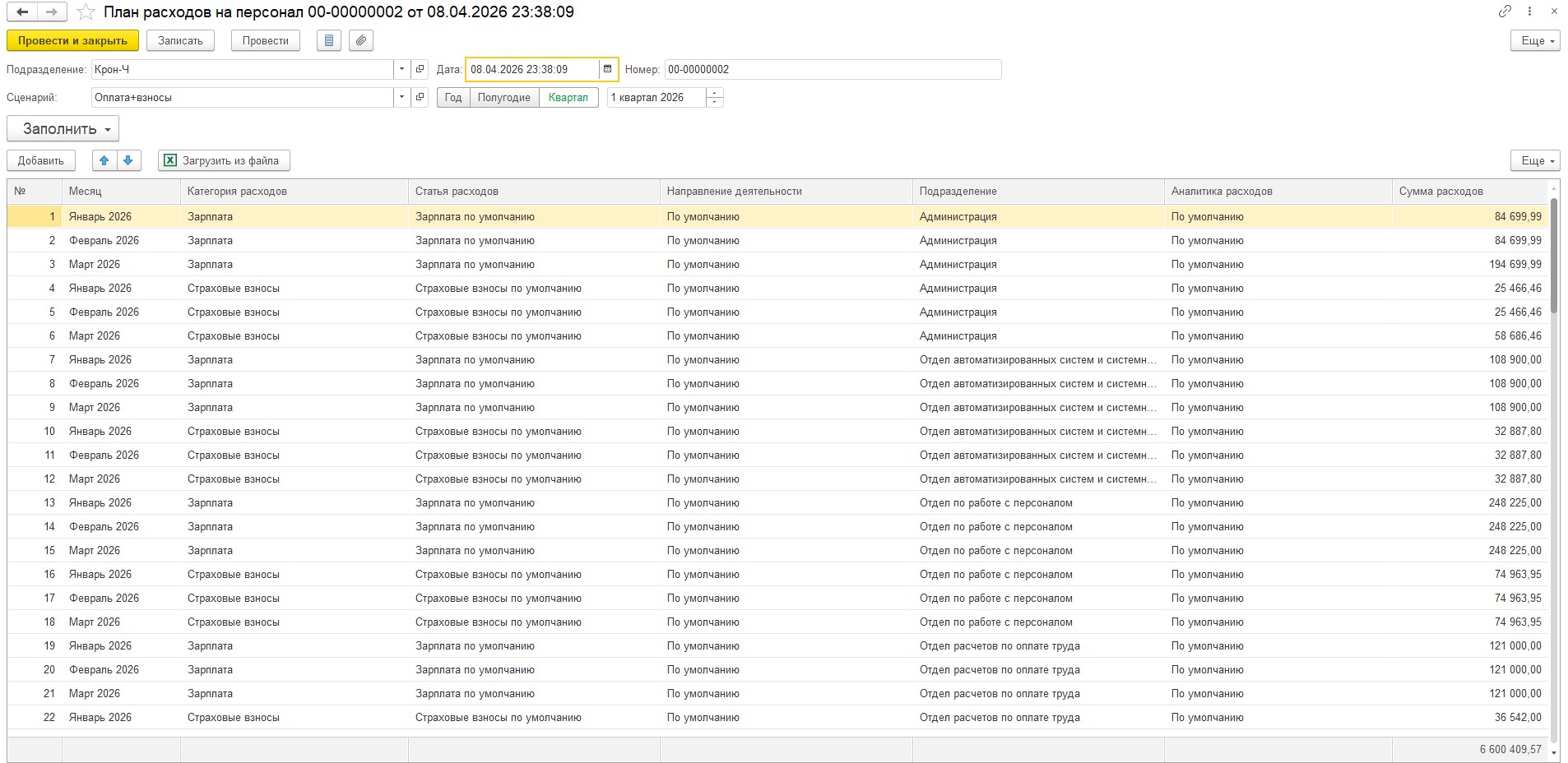The image size is (1568, 763).
Task: Add document to favorites with star icon
Action: tap(86, 12)
